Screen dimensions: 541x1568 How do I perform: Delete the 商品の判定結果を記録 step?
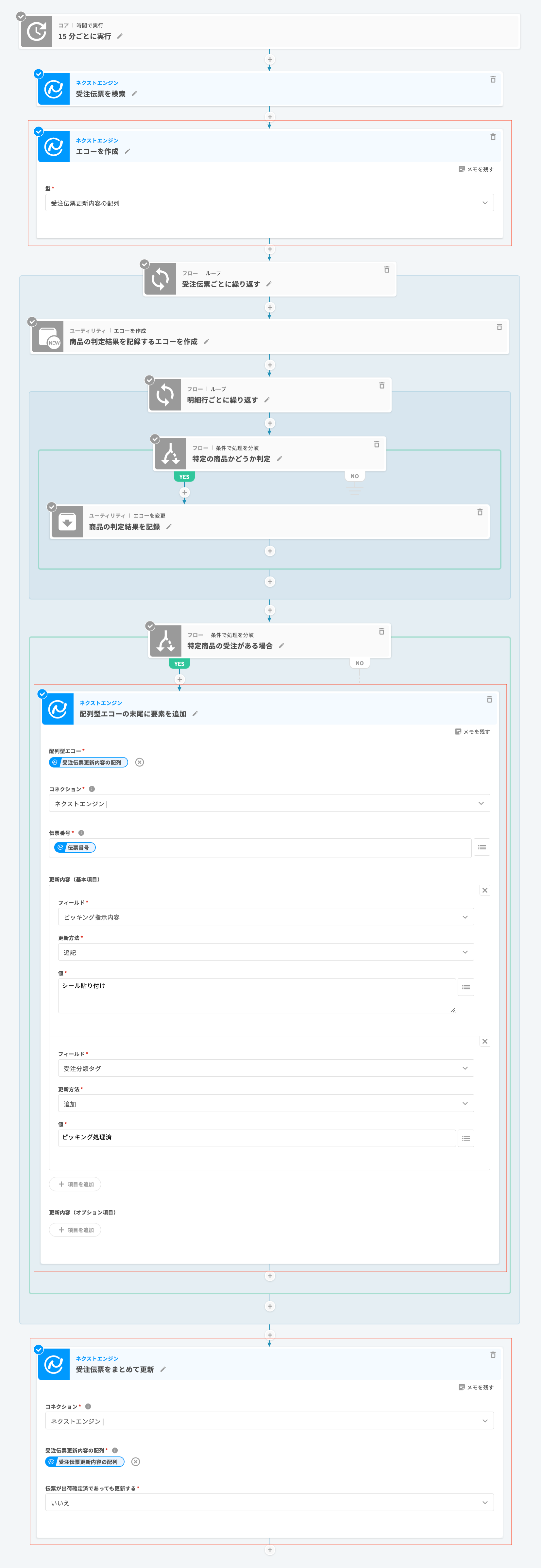point(480,512)
